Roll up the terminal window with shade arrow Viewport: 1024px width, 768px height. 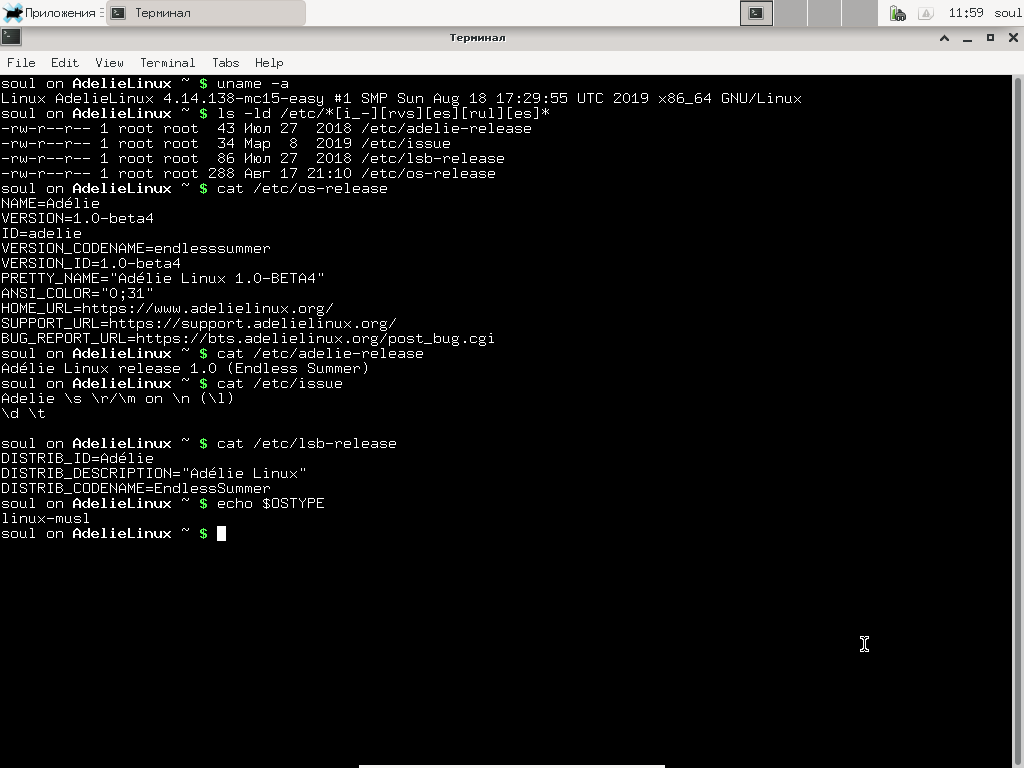click(944, 38)
